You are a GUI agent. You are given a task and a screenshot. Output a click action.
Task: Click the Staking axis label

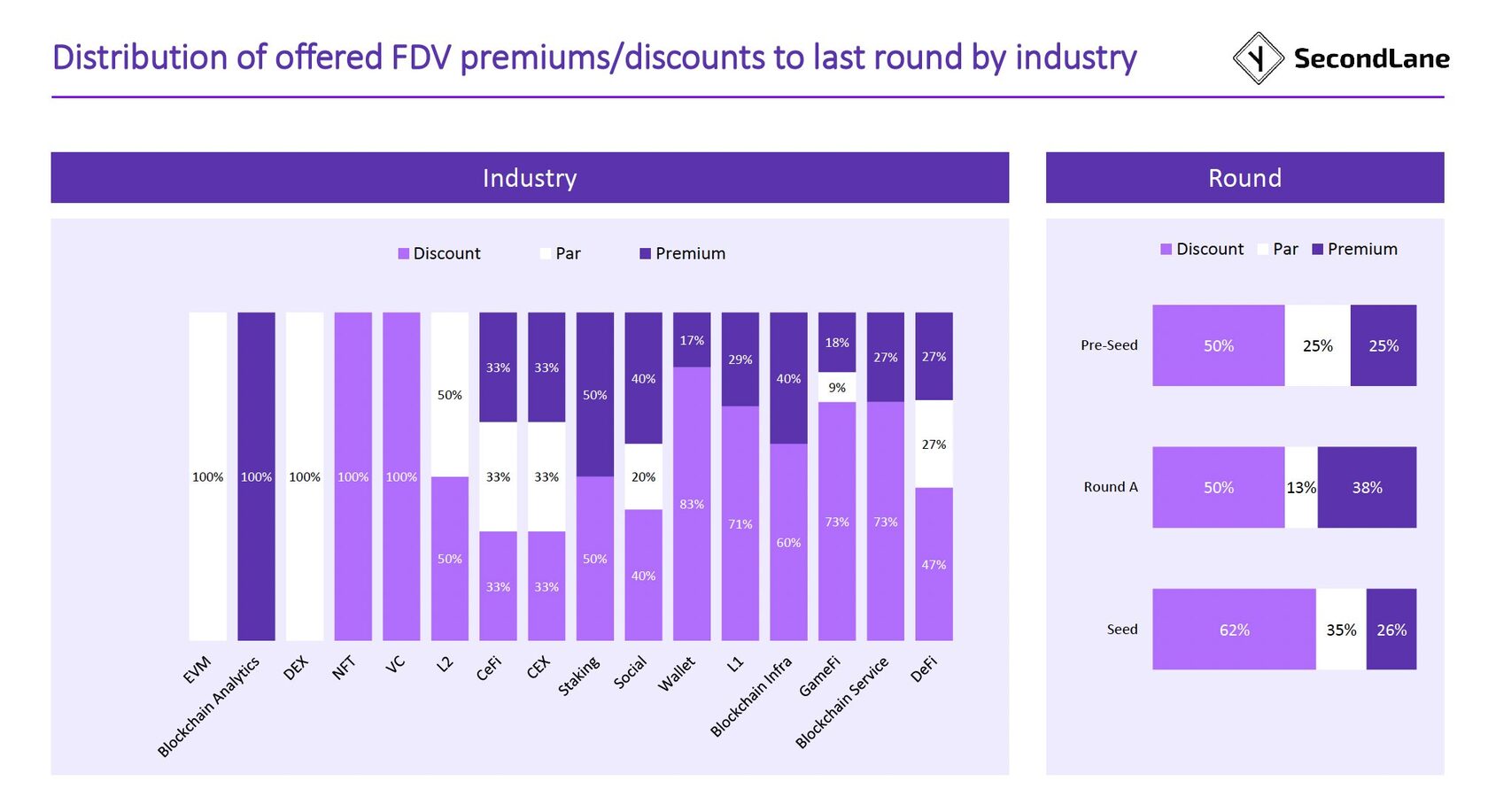tap(579, 676)
